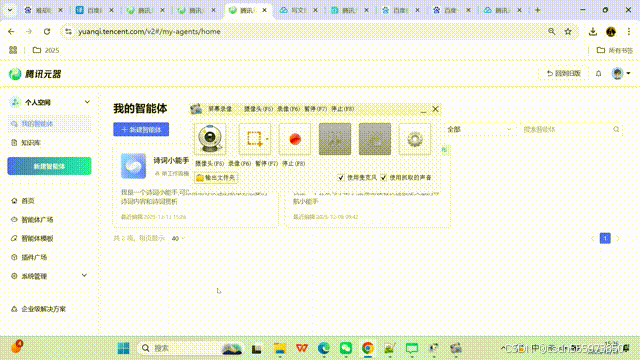
Task: Select the capture region tool in the recorder
Action: 255,139
